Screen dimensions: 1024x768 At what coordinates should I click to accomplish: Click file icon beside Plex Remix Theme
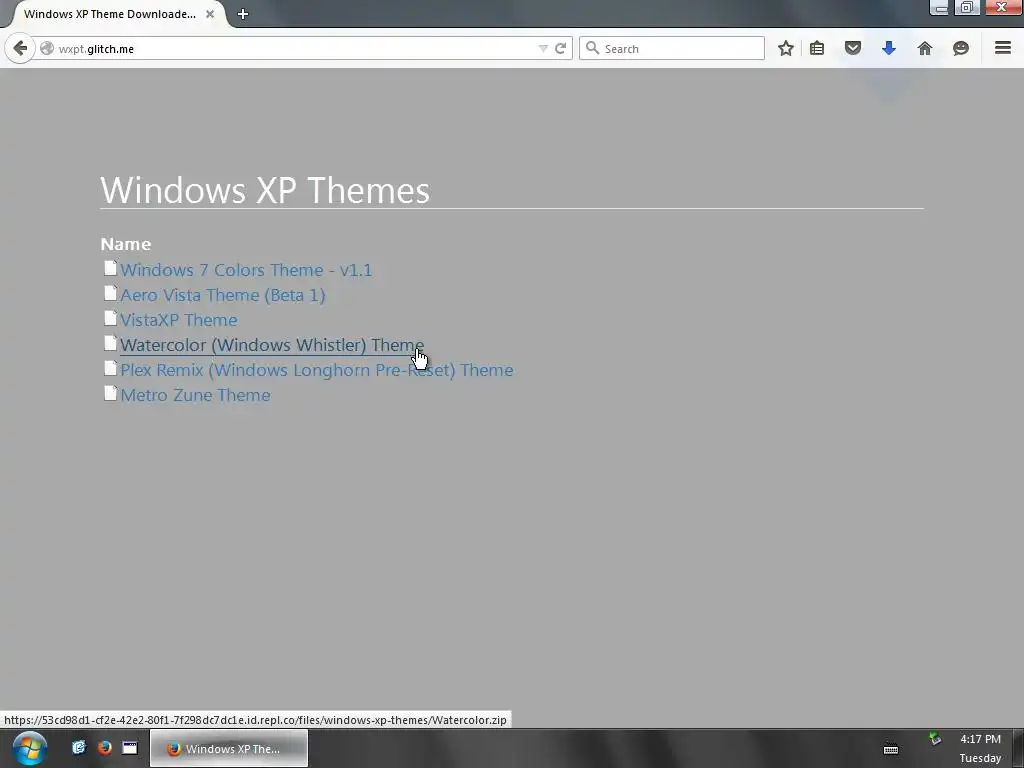[x=110, y=368]
